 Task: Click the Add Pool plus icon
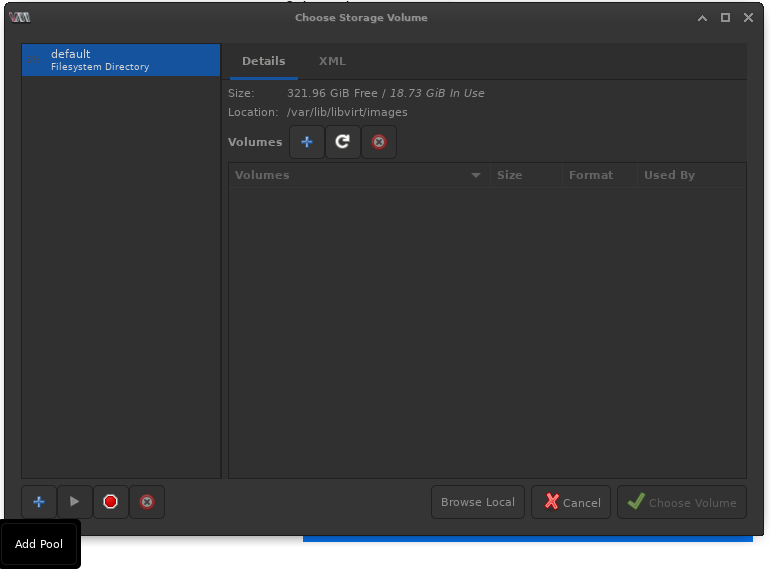39,502
